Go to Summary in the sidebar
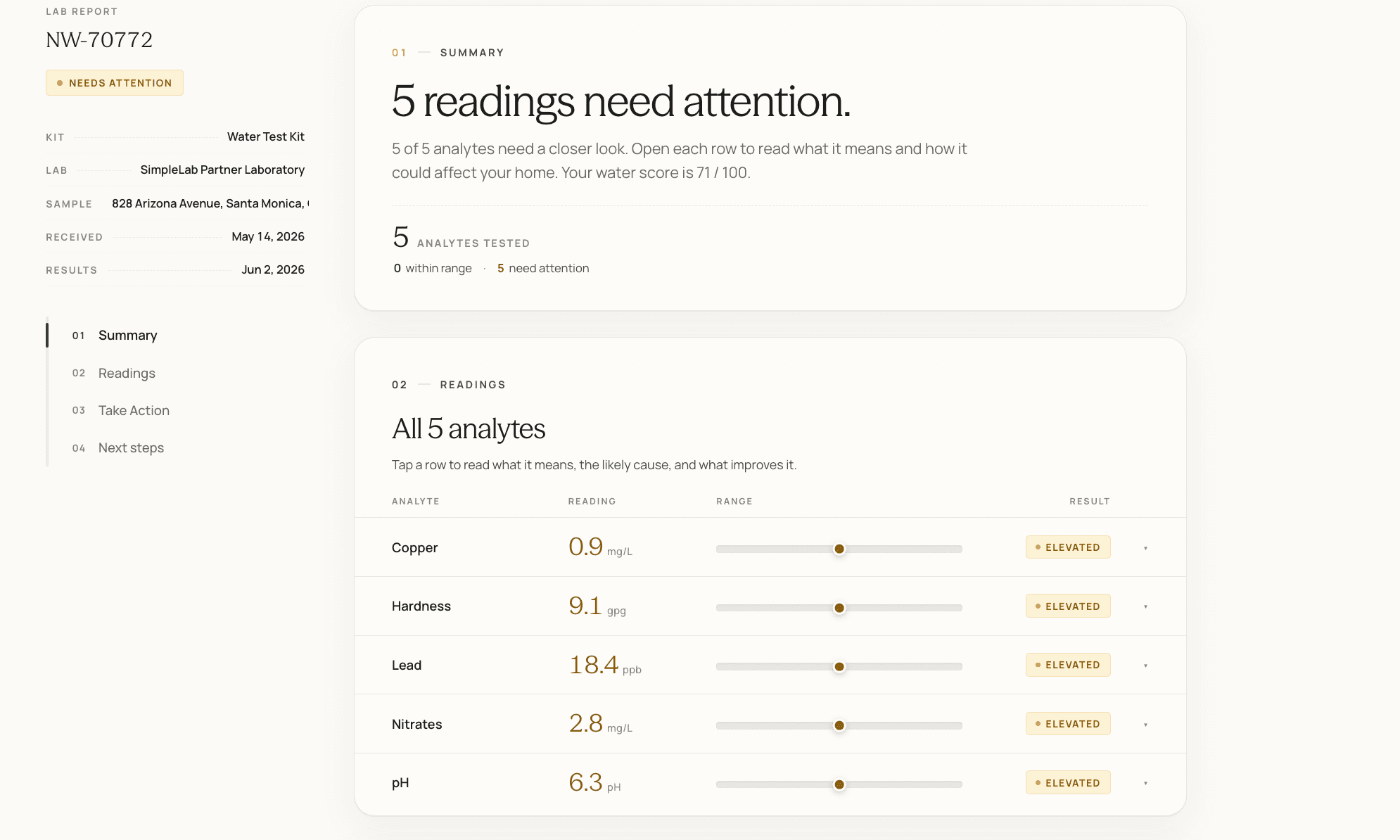Viewport: 1400px width, 840px height. 115,336
